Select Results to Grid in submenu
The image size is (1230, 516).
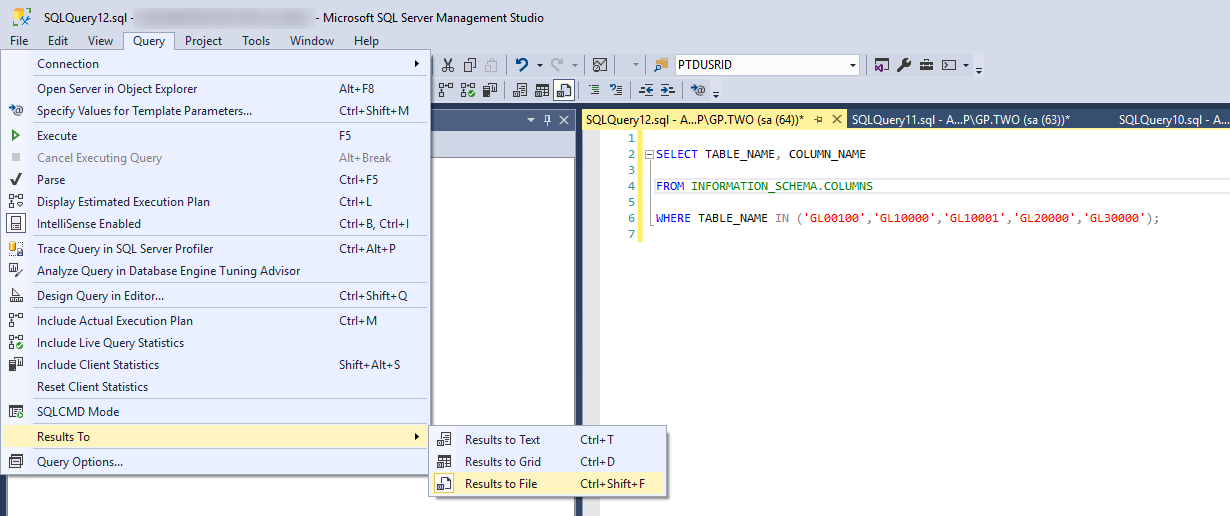548,462
